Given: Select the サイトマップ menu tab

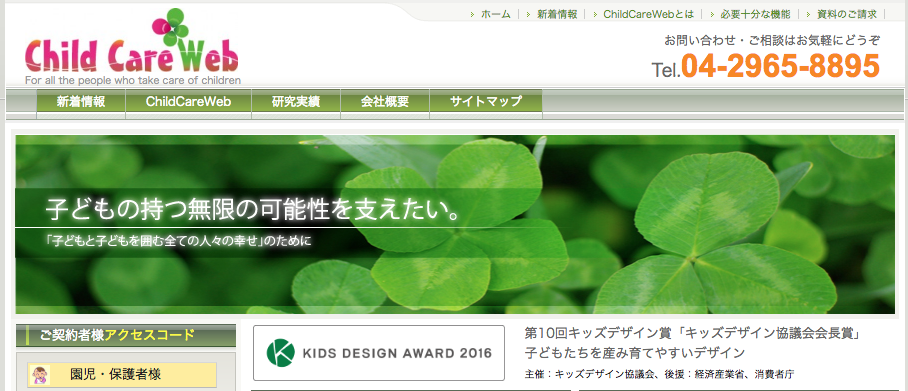Looking at the screenshot, I should (486, 102).
